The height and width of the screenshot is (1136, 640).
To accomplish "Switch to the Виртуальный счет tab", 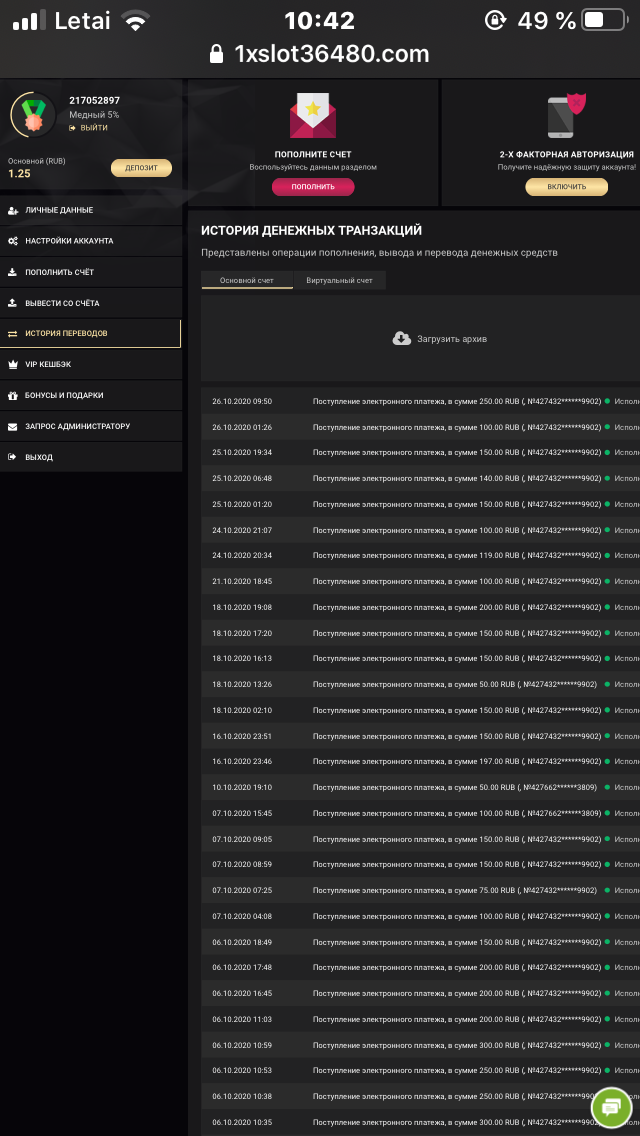I will click(339, 281).
